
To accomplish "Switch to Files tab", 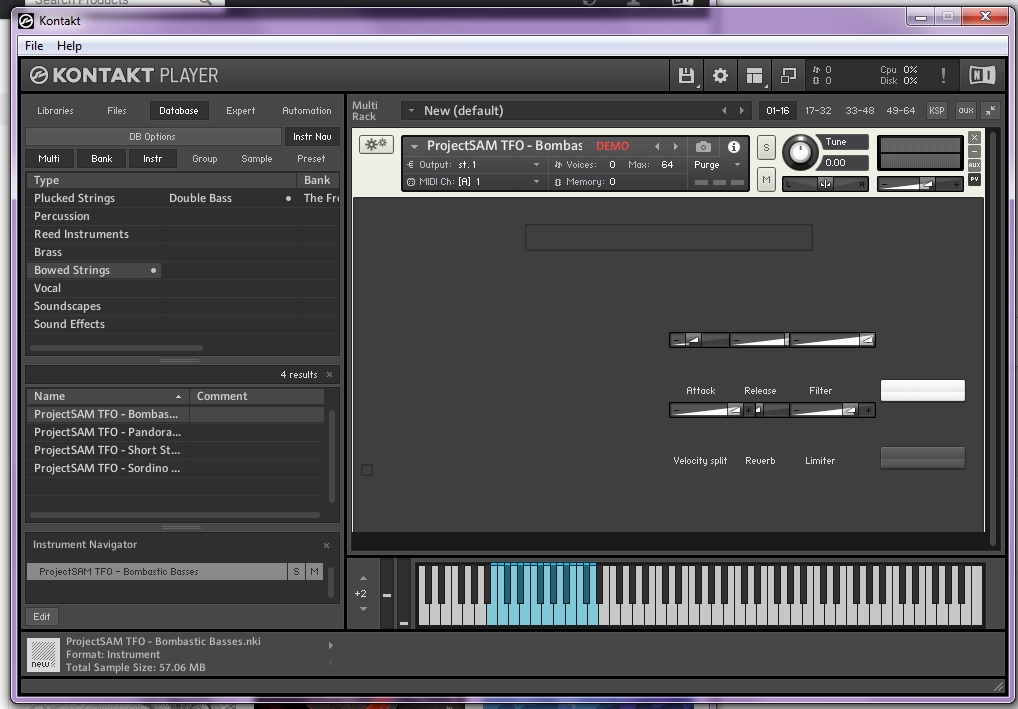I will pyautogui.click(x=117, y=110).
